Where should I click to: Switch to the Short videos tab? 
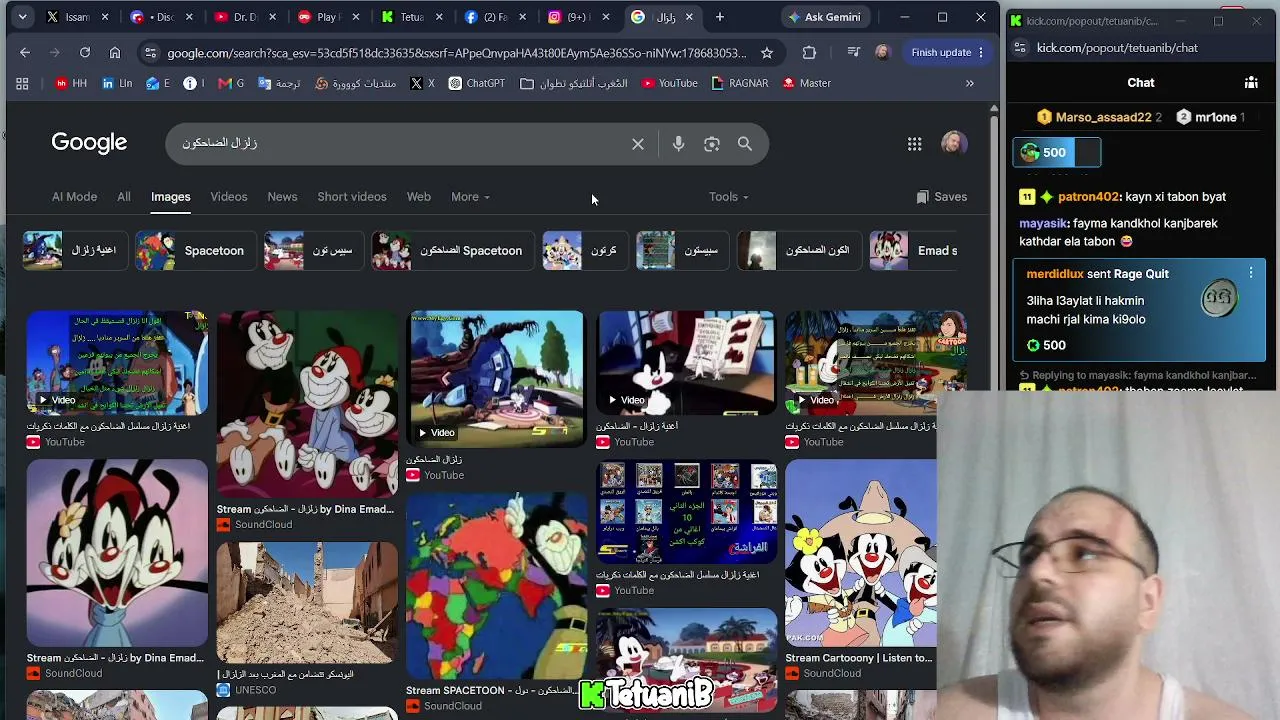[352, 197]
